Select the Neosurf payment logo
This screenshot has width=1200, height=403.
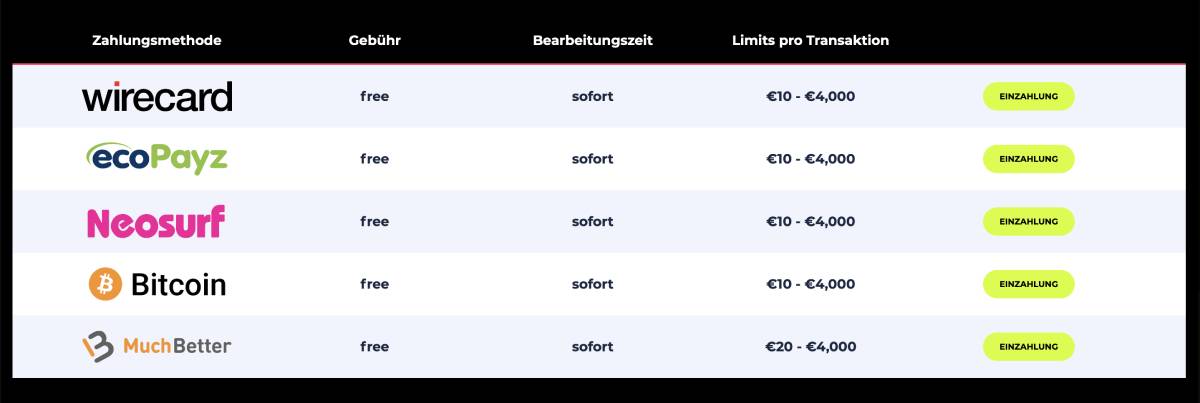156,221
